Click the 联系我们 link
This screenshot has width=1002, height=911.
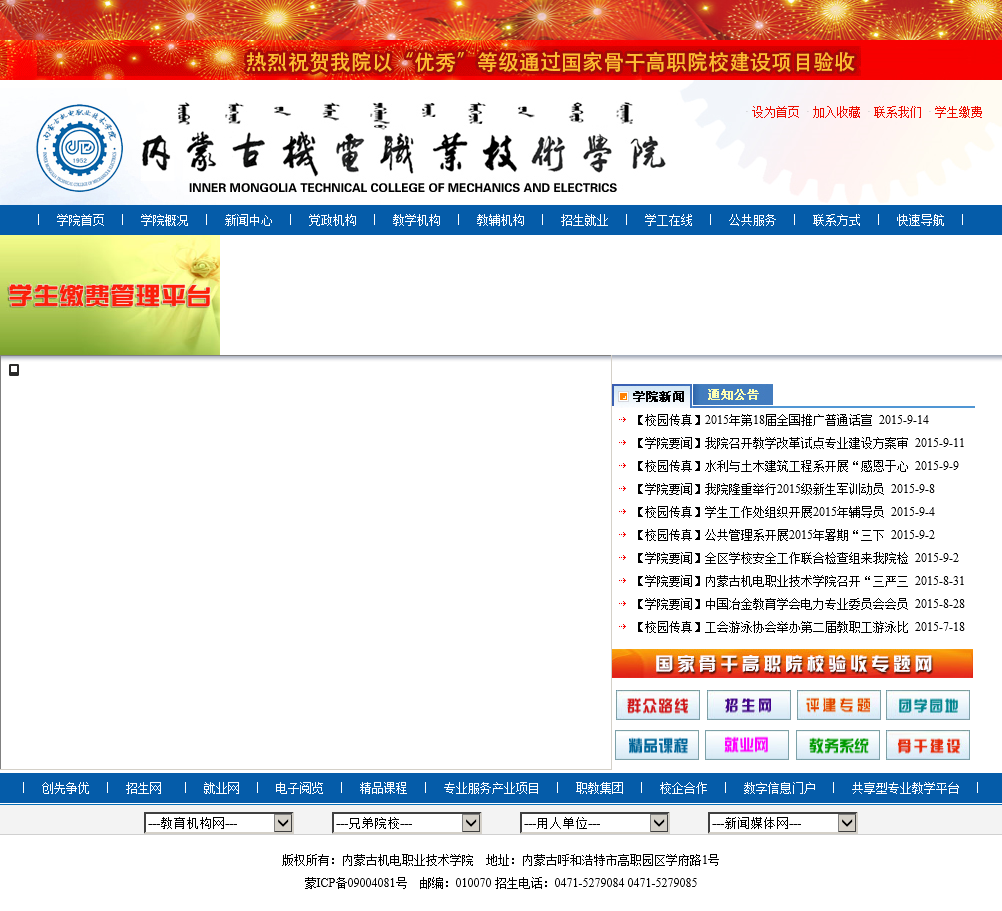(898, 112)
